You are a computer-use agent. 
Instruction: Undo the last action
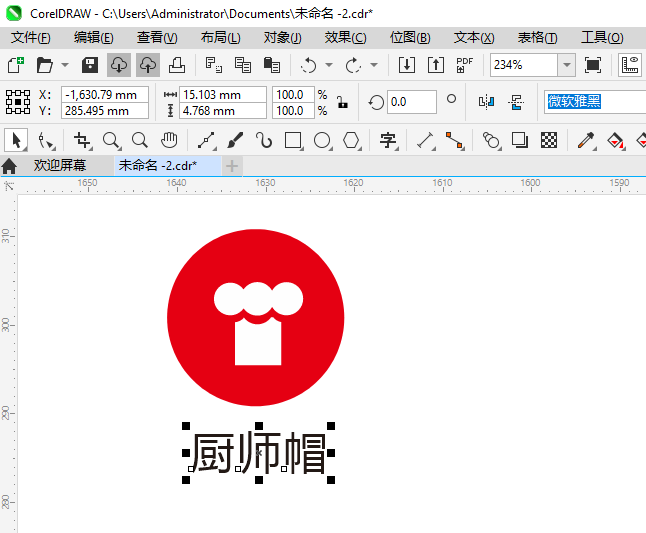pyautogui.click(x=308, y=65)
